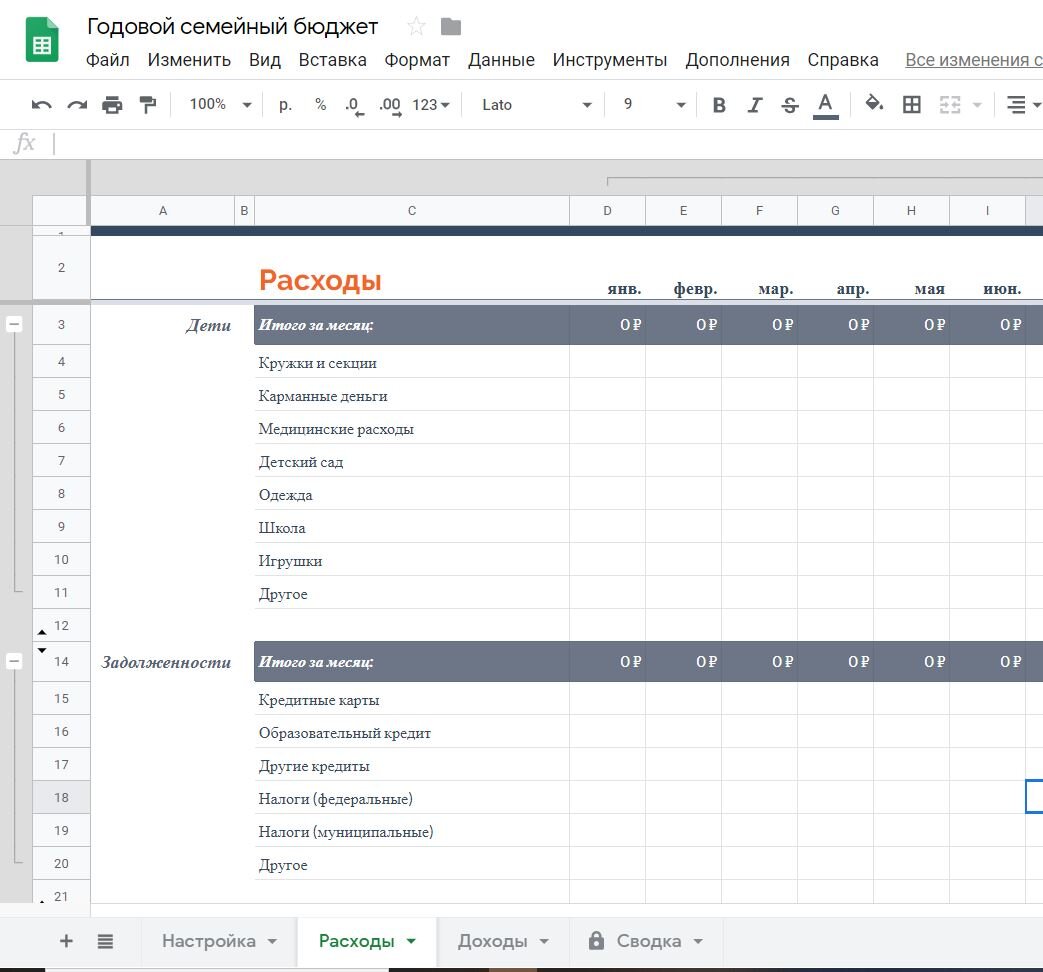Move document via folder icon

(x=451, y=27)
